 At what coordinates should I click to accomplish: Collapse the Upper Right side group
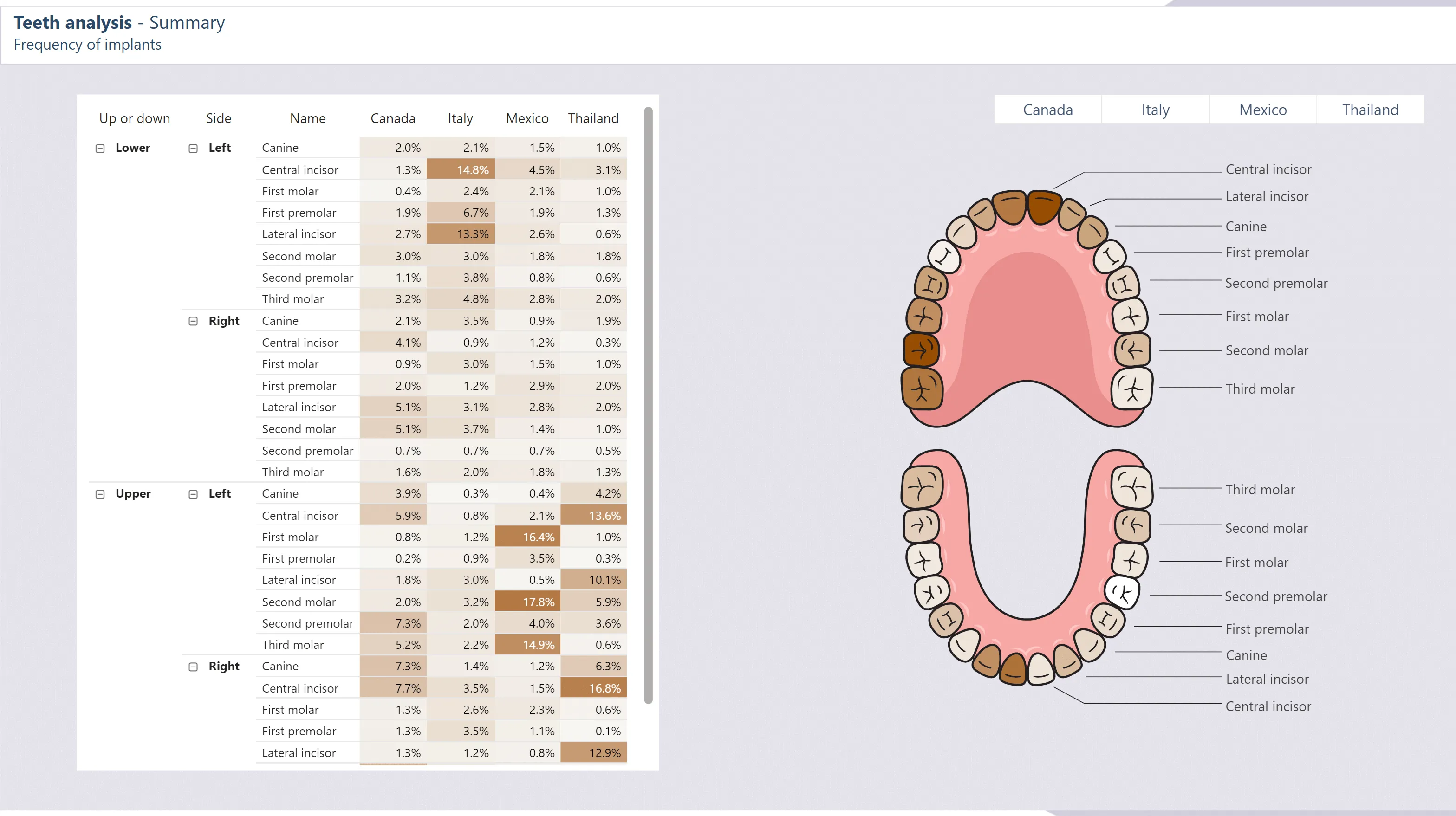pyautogui.click(x=193, y=667)
